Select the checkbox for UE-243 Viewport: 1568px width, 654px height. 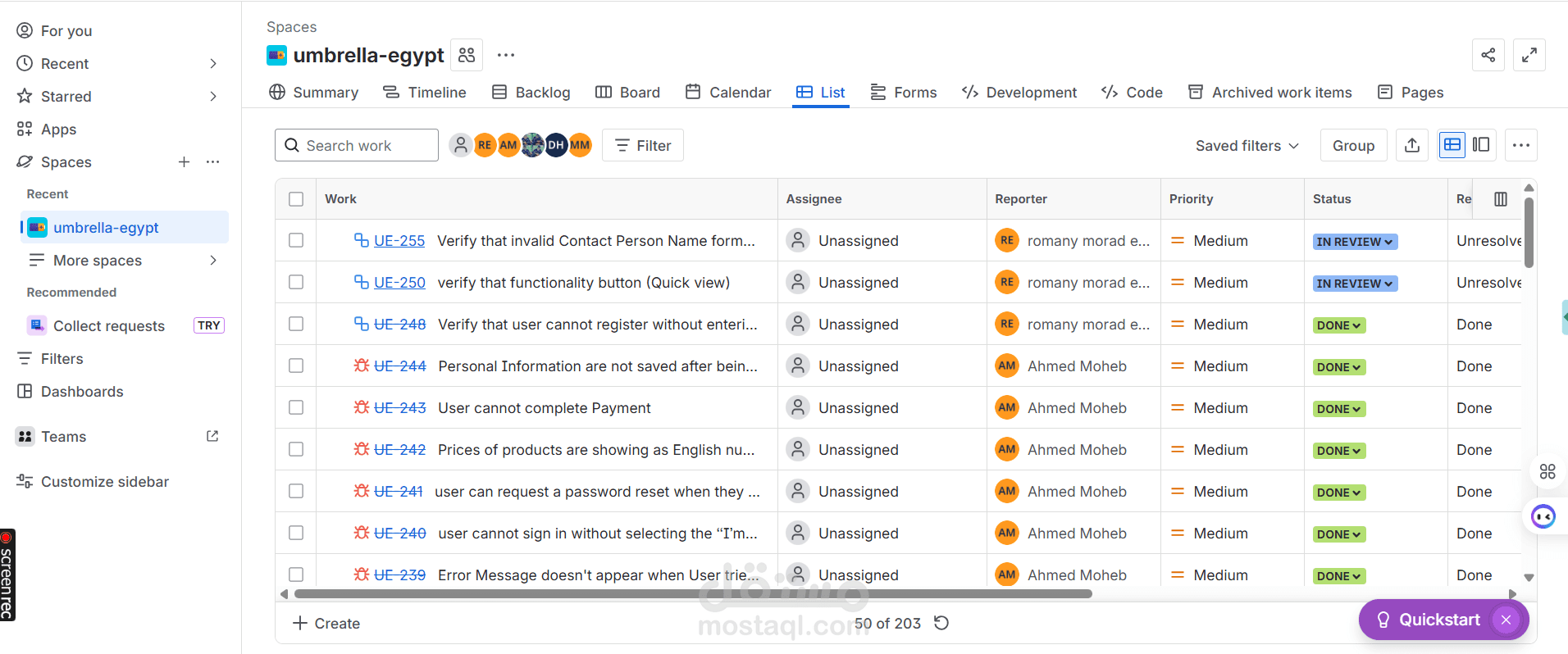(x=296, y=407)
